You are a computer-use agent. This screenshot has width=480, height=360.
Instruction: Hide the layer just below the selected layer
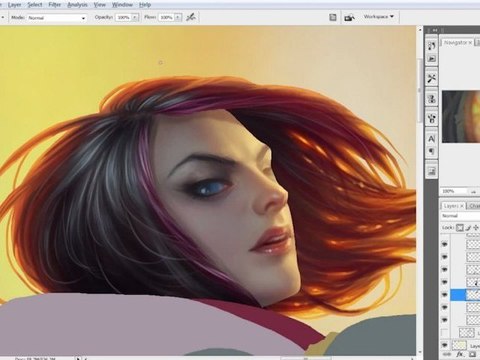[445, 307]
